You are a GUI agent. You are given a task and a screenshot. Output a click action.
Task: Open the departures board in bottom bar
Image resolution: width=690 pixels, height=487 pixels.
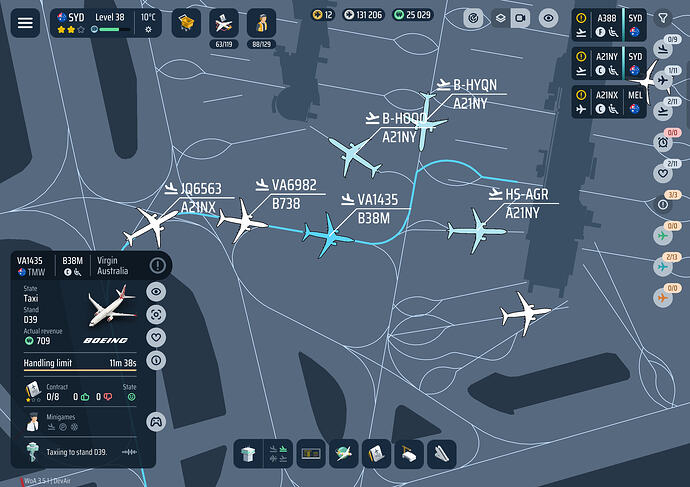pyautogui.click(x=311, y=454)
